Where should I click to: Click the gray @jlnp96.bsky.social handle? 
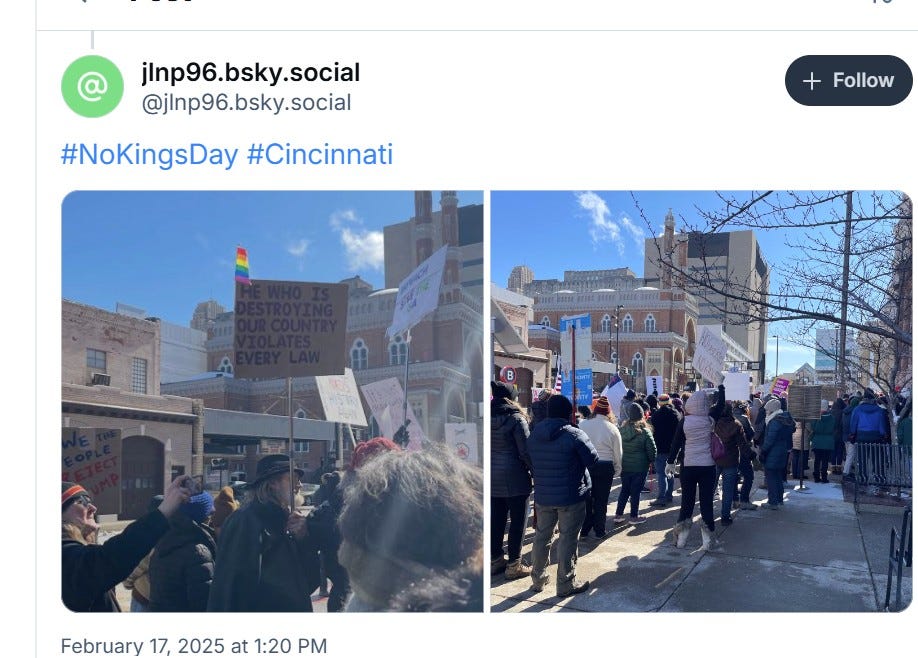[x=246, y=102]
